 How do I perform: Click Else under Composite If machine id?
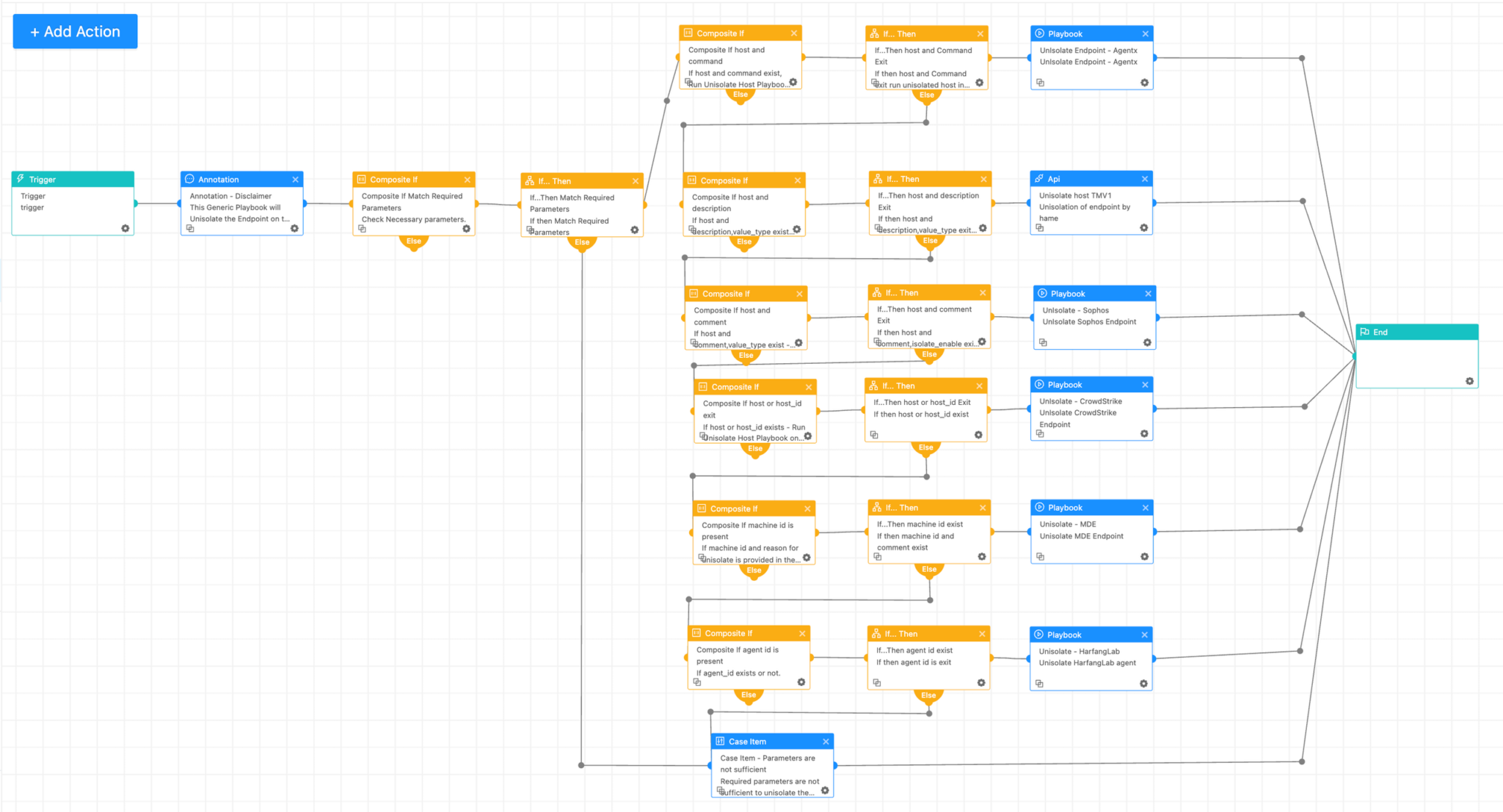point(754,570)
